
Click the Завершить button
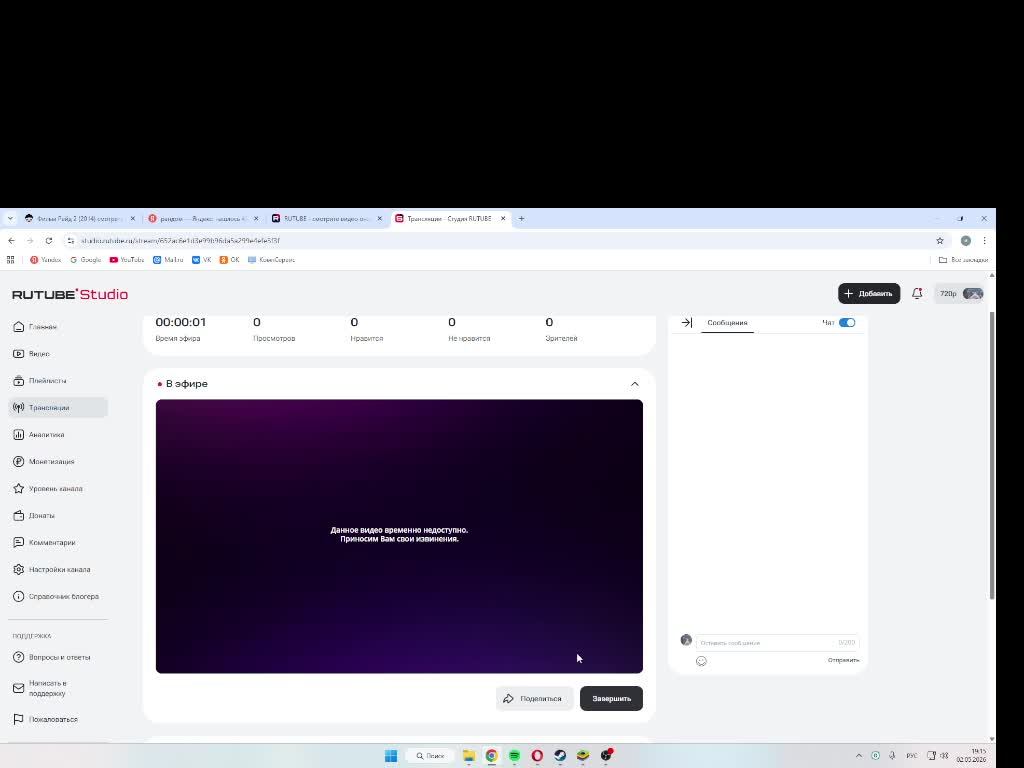611,699
